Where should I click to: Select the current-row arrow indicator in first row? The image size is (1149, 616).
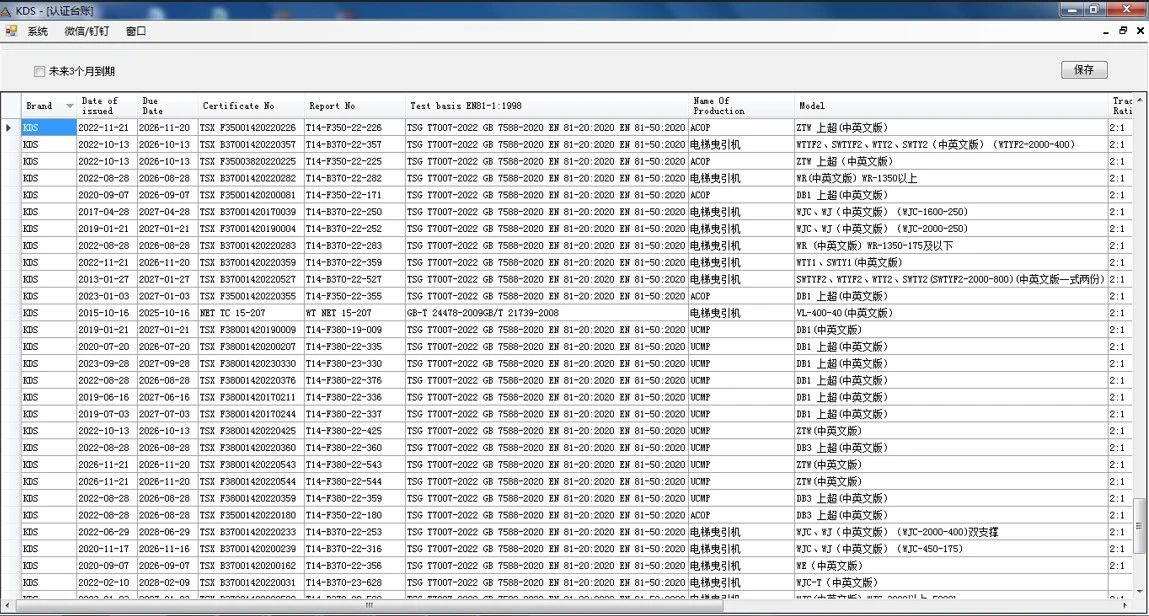pyautogui.click(x=10, y=128)
